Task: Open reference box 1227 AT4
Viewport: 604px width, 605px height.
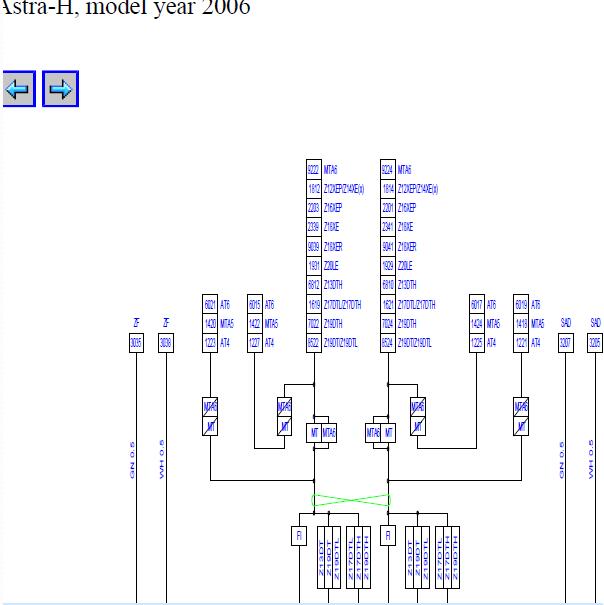Action: coord(255,343)
